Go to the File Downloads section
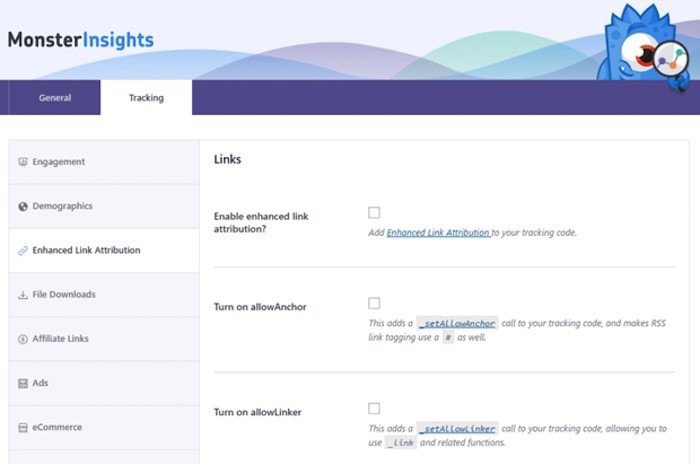The height and width of the screenshot is (473, 700). tap(104, 295)
